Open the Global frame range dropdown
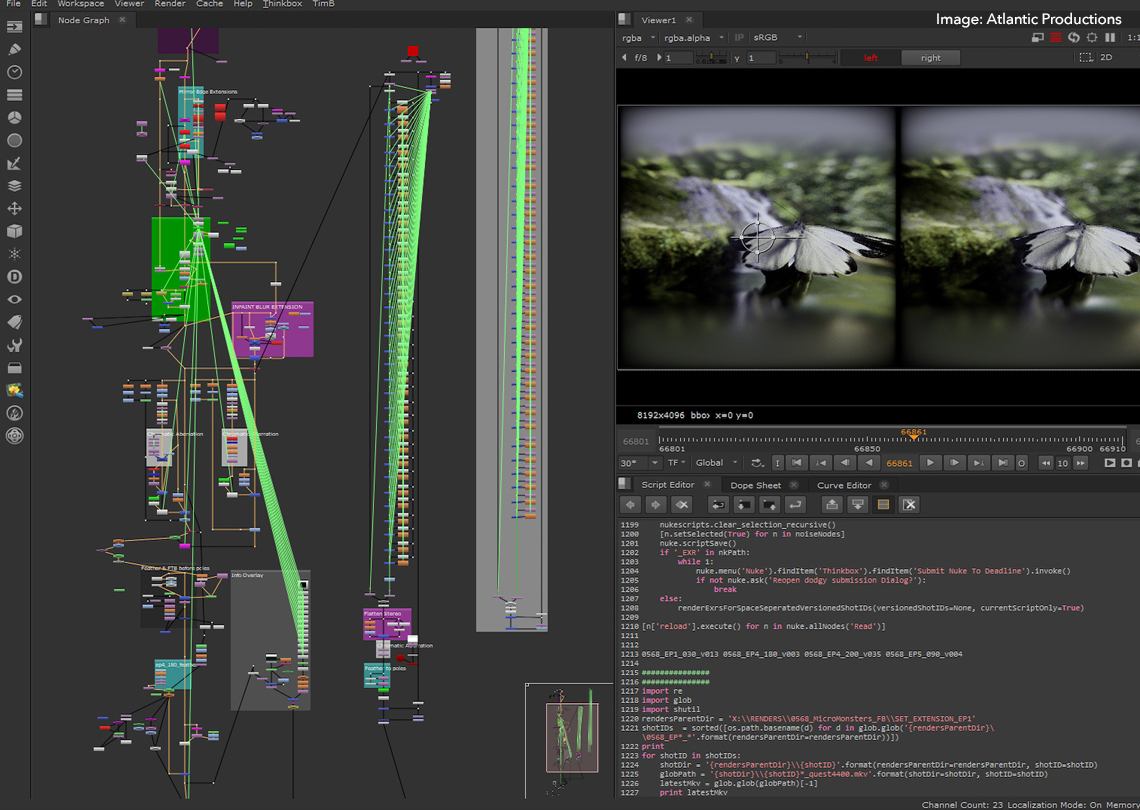The height and width of the screenshot is (810, 1140). tap(717, 463)
